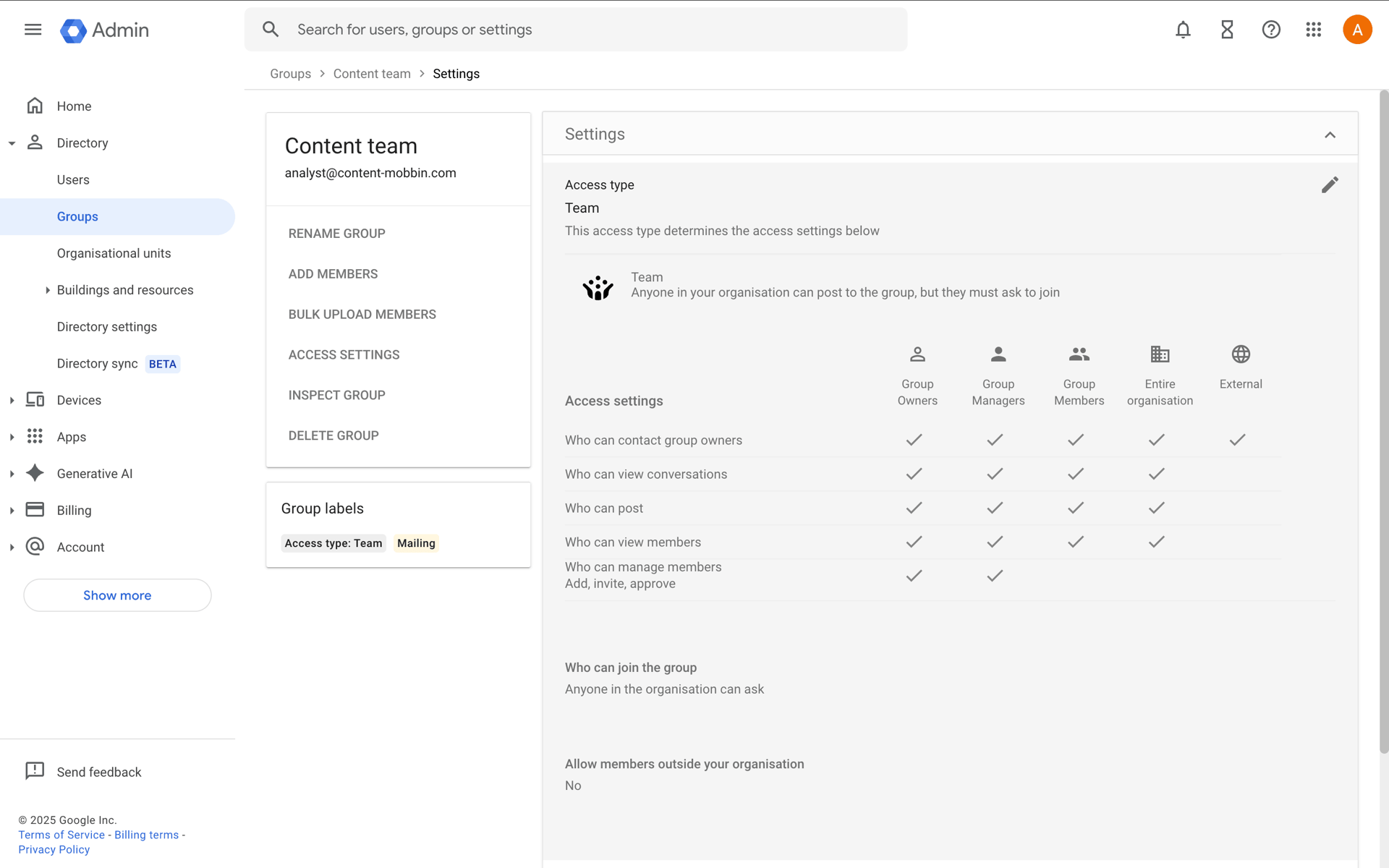Open ACCESS SETTINGS
This screenshot has width=1389, height=868.
[344, 355]
